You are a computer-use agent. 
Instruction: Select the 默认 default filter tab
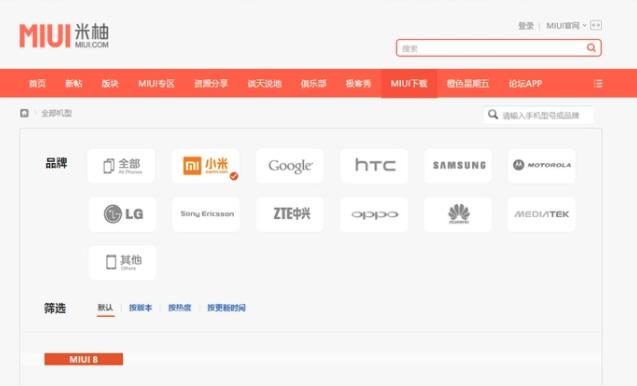pyautogui.click(x=105, y=308)
